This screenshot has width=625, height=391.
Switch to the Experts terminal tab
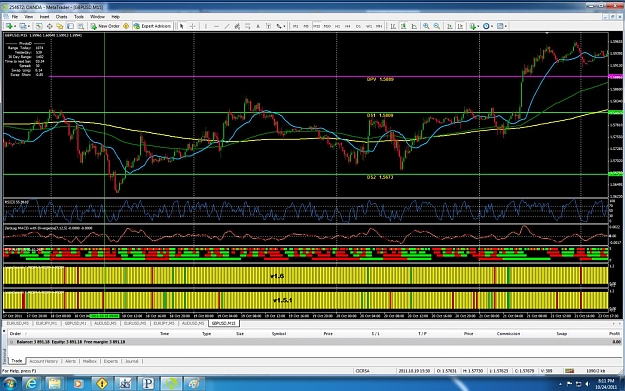(x=111, y=361)
